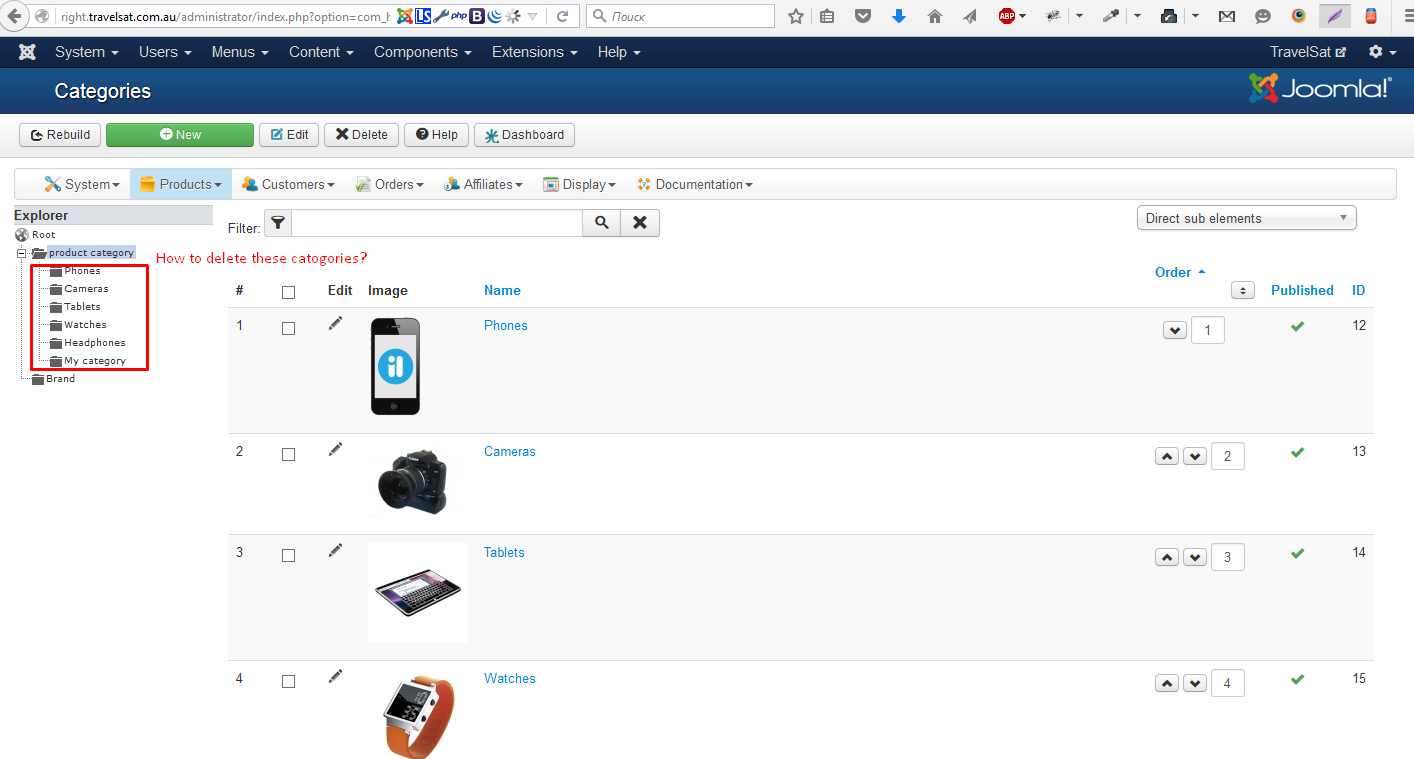Open the Users menu
1414x759 pixels.
pyautogui.click(x=166, y=52)
